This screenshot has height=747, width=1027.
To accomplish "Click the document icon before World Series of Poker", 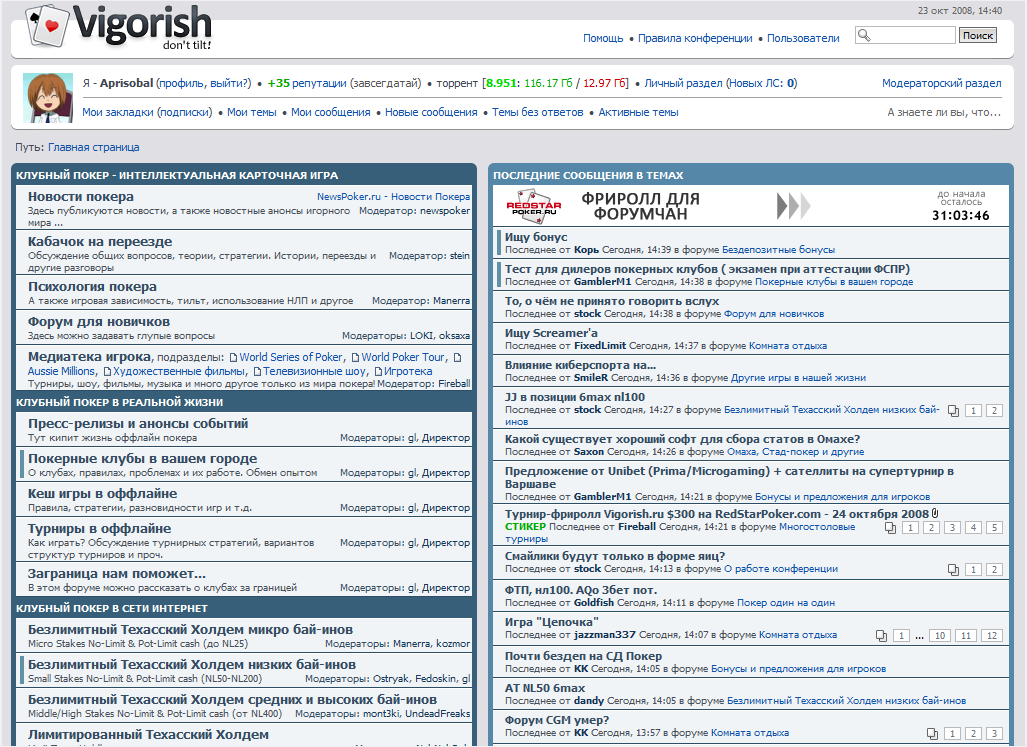I will click(233, 357).
